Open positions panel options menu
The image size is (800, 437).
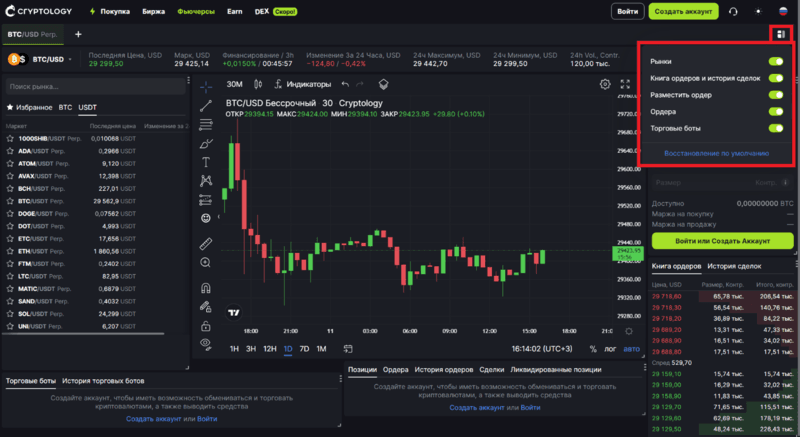(645, 367)
